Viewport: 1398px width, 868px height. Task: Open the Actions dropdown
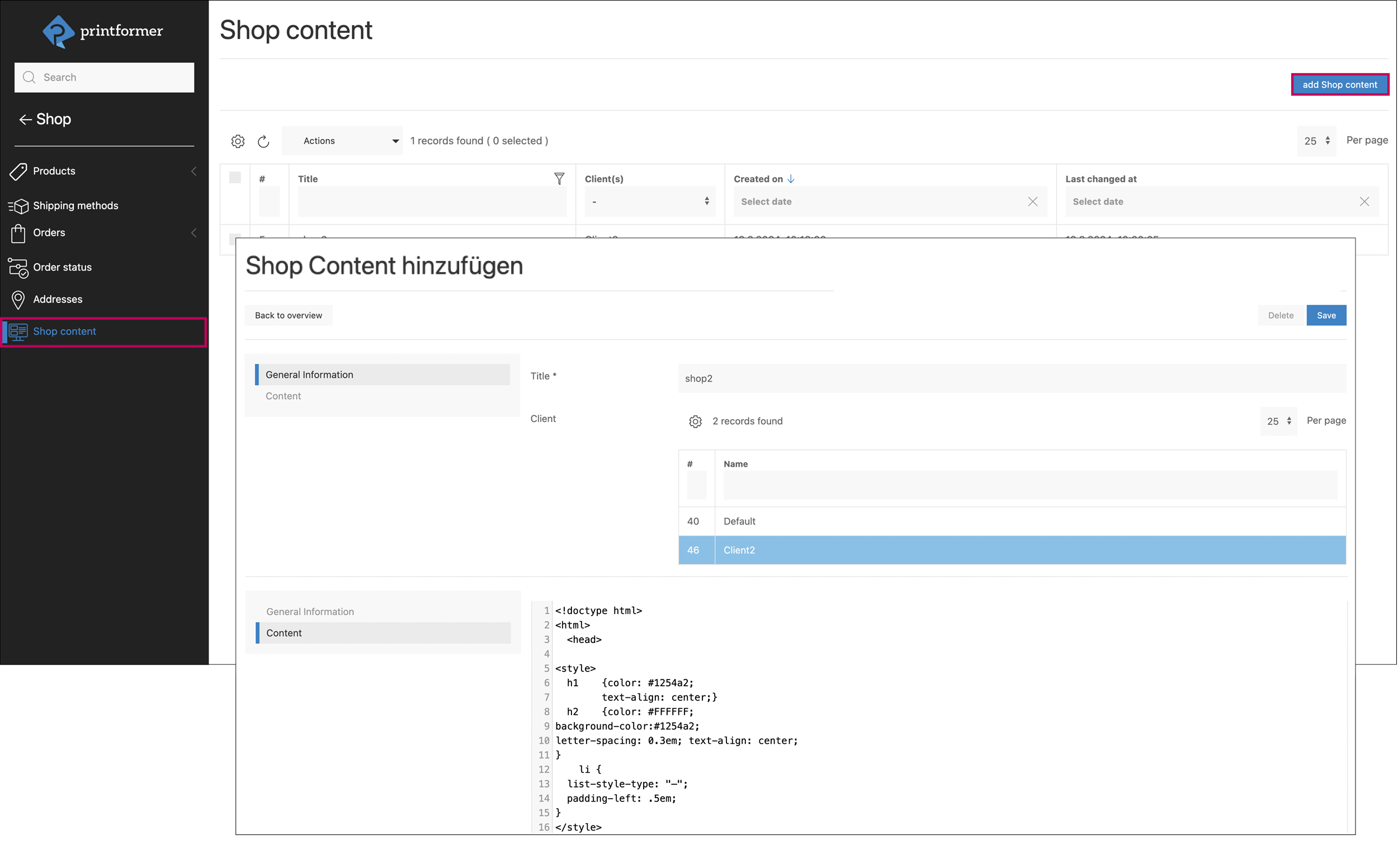[x=342, y=140]
